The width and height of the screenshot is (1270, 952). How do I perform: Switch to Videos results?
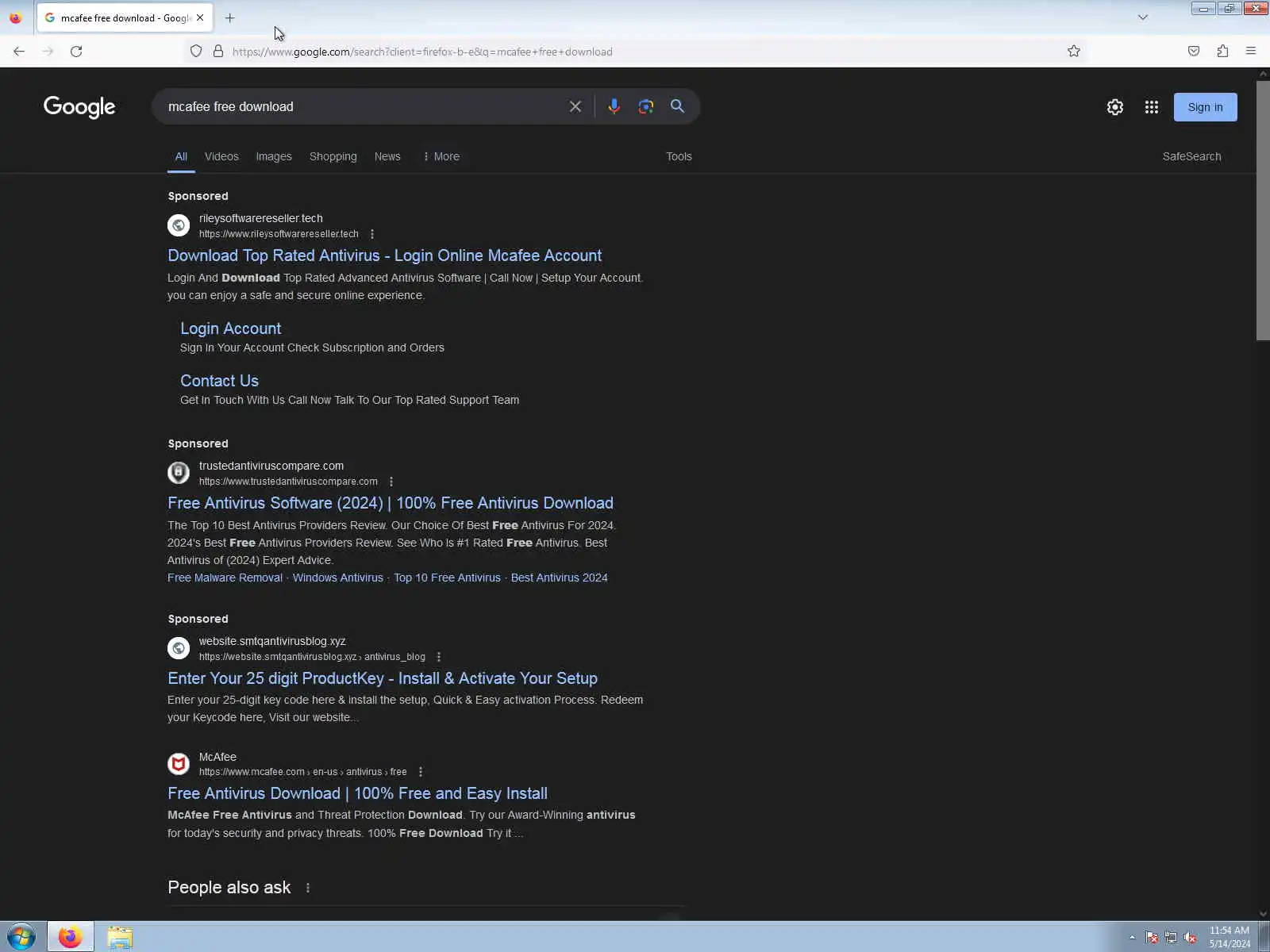[x=221, y=156]
